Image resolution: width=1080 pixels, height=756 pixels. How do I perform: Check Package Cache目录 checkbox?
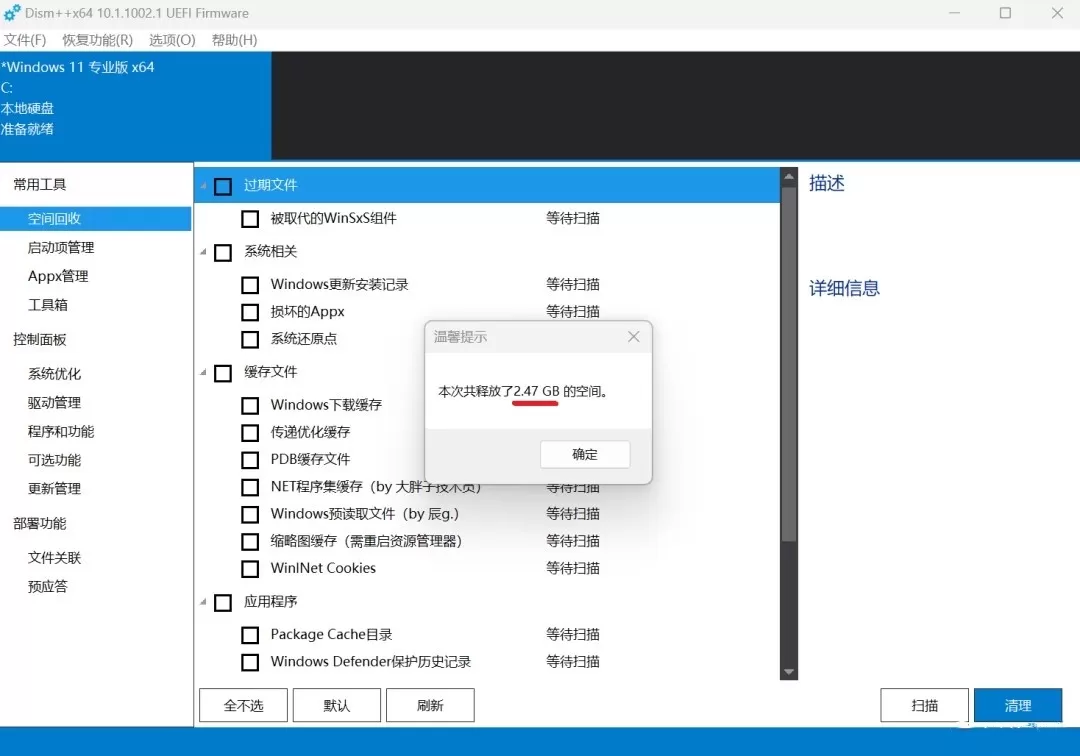click(x=250, y=635)
